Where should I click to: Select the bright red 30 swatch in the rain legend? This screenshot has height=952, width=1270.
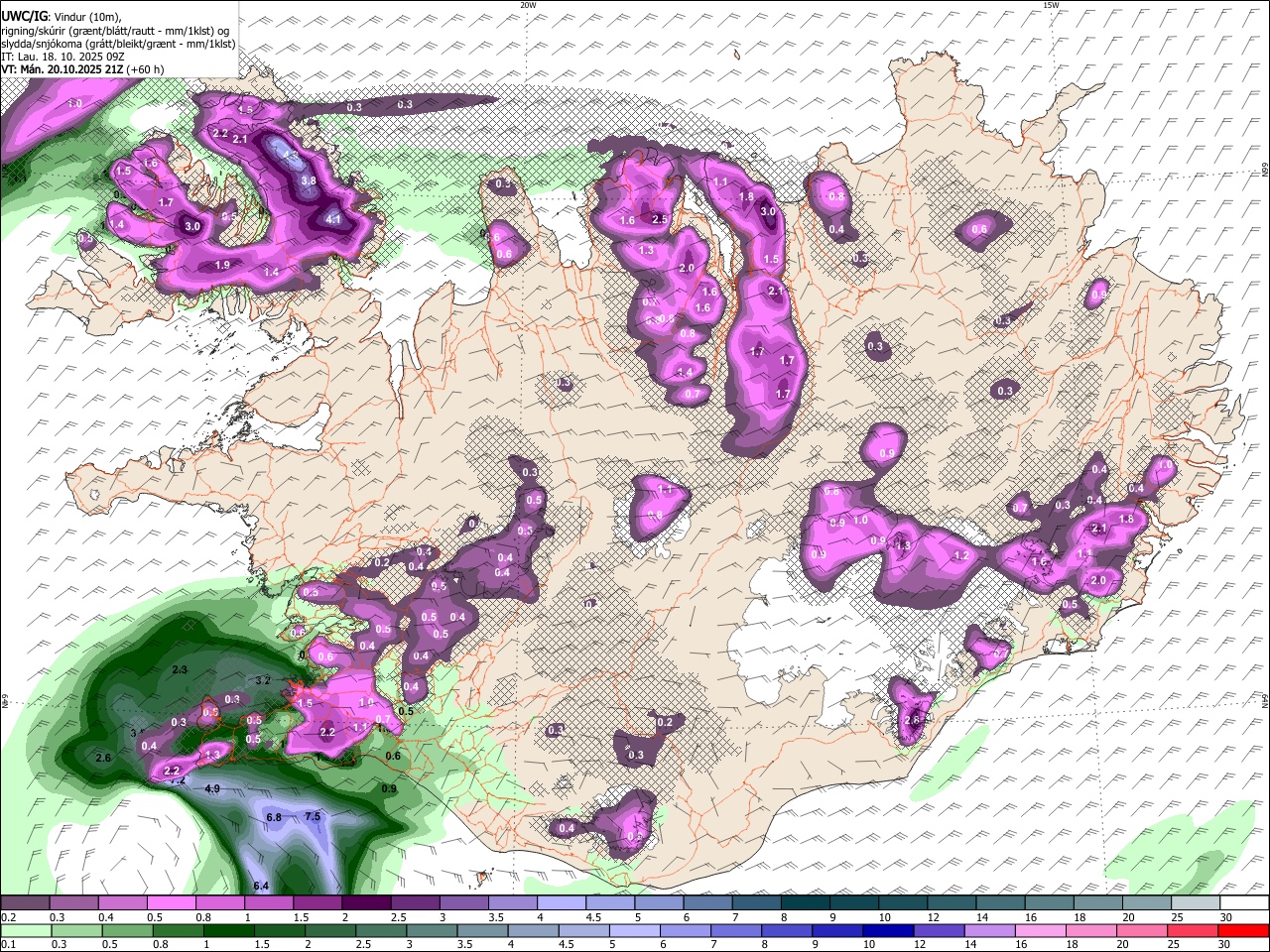1245,930
